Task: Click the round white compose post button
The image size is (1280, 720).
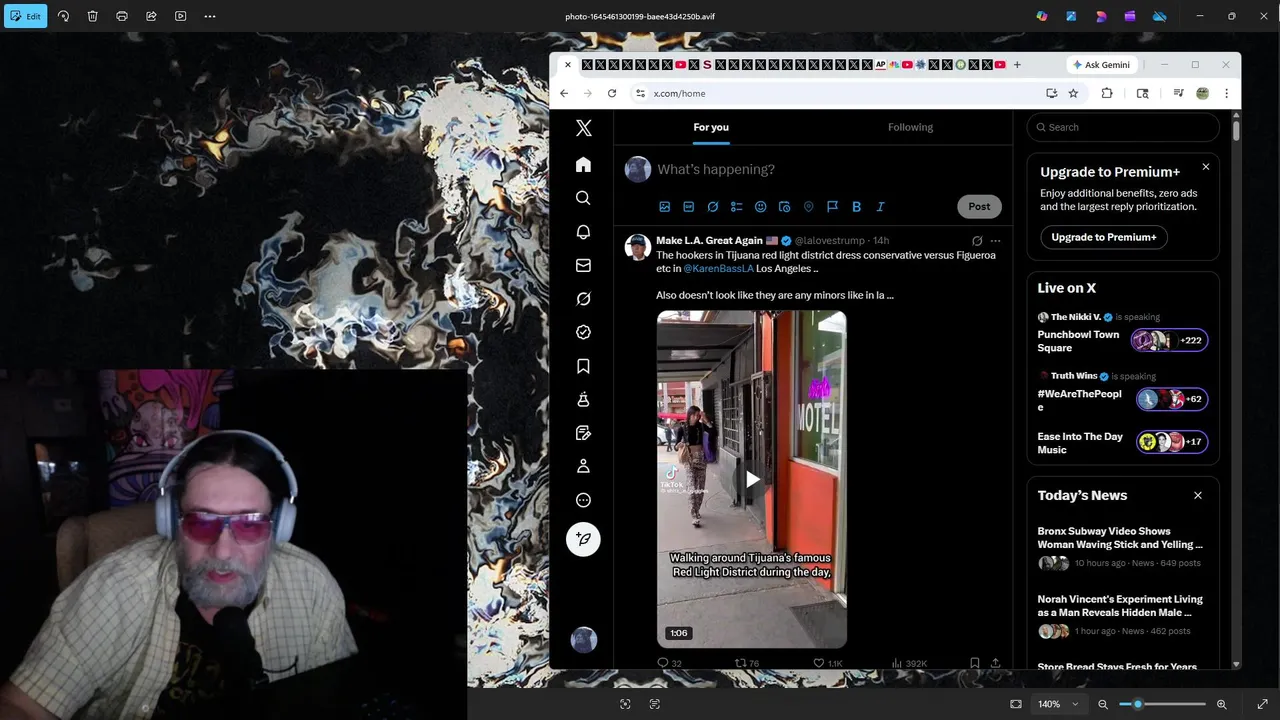Action: coord(583,539)
